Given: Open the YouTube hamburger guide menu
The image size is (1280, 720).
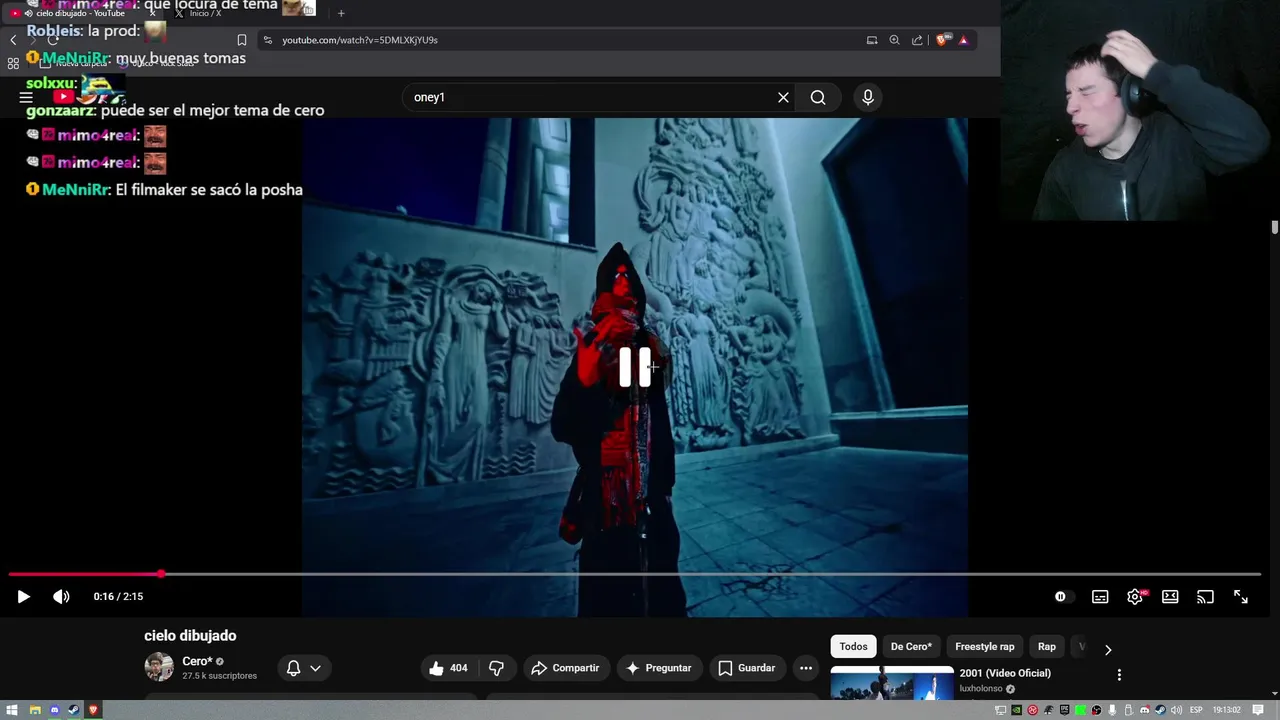Looking at the screenshot, I should [26, 97].
